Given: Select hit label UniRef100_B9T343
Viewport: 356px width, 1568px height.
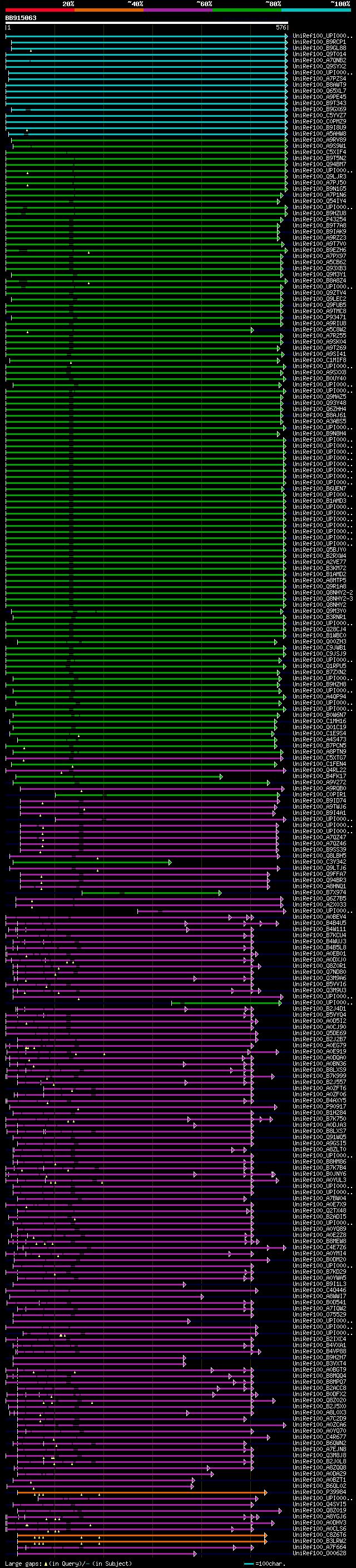Looking at the screenshot, I should tap(319, 103).
